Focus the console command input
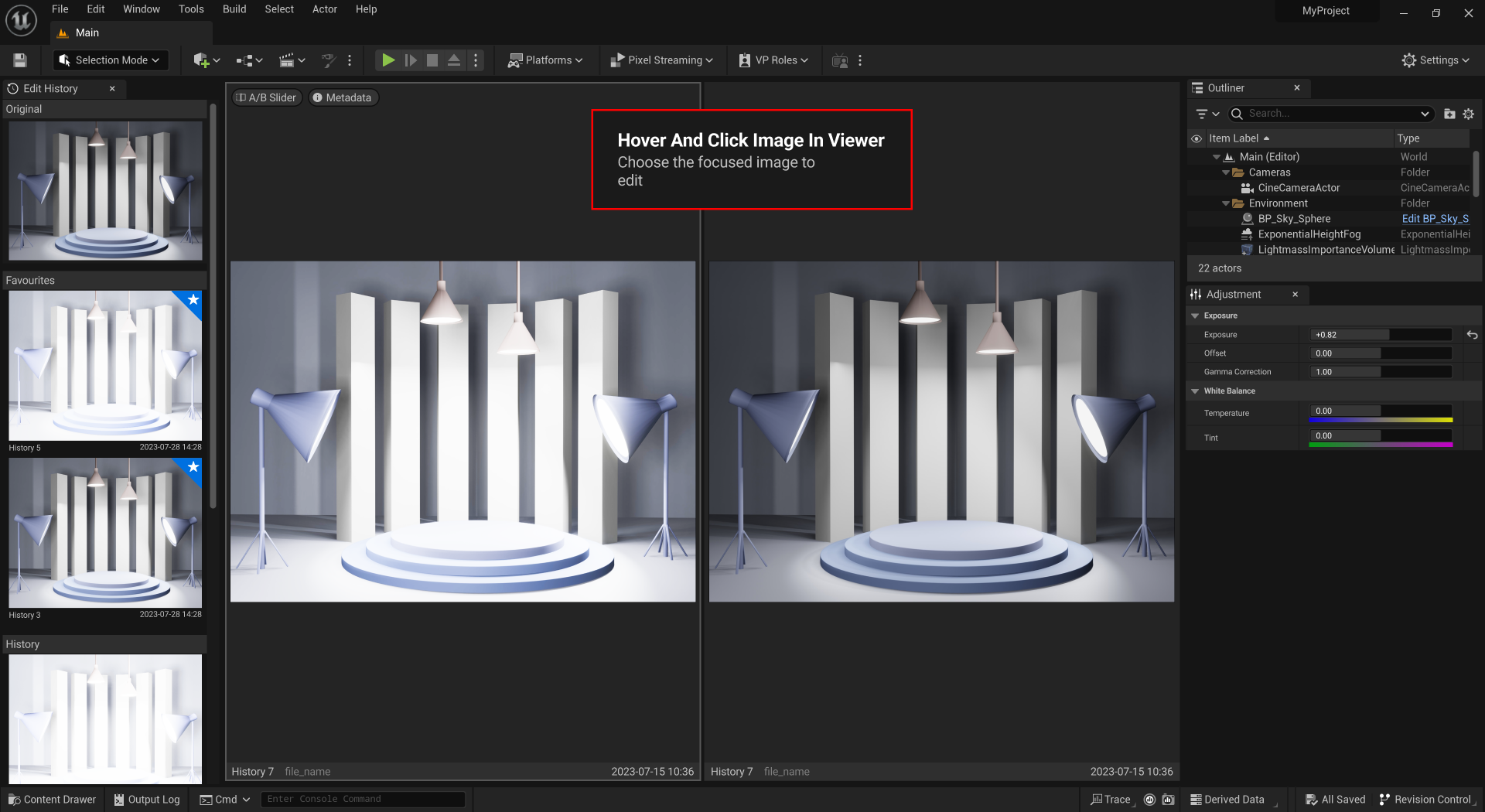The height and width of the screenshot is (812, 1485). coord(363,800)
